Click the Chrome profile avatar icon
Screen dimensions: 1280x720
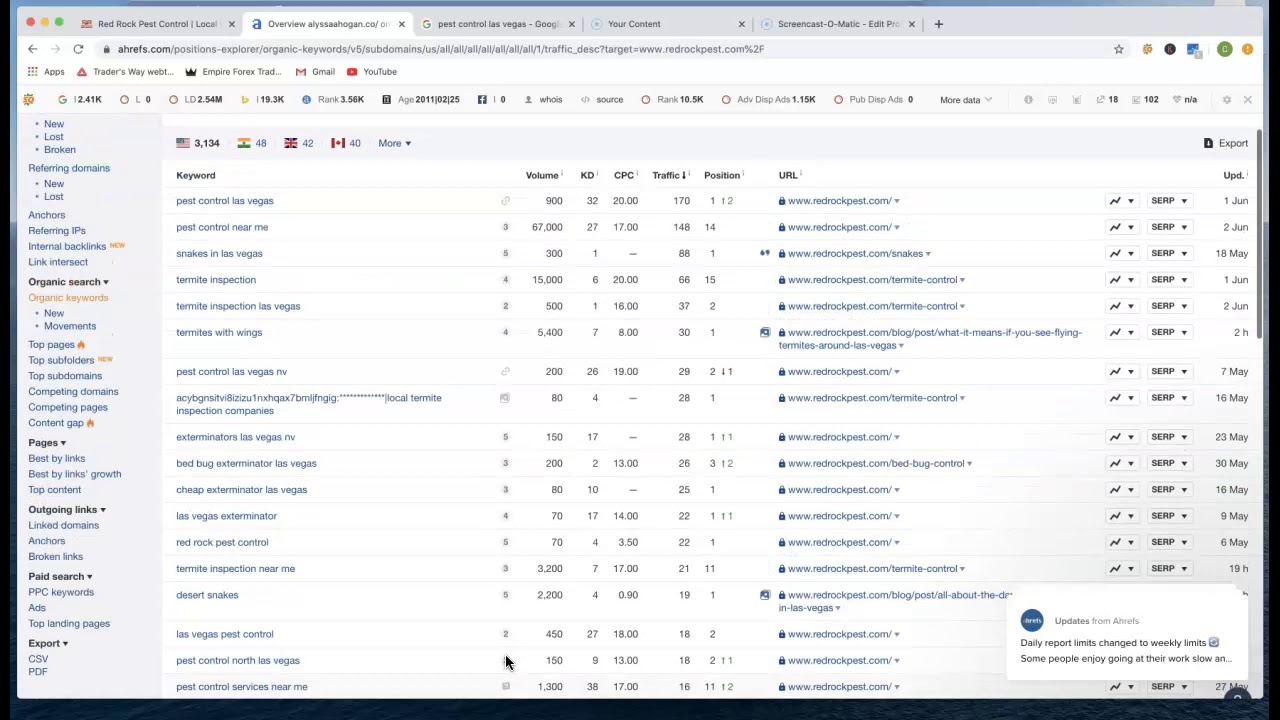pos(1224,49)
